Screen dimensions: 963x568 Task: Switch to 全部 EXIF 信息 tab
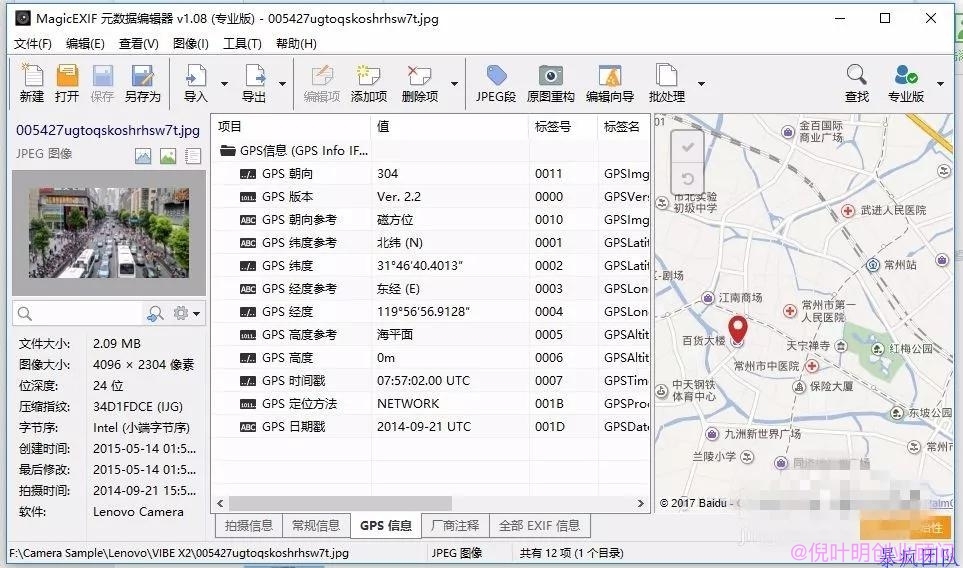click(539, 526)
